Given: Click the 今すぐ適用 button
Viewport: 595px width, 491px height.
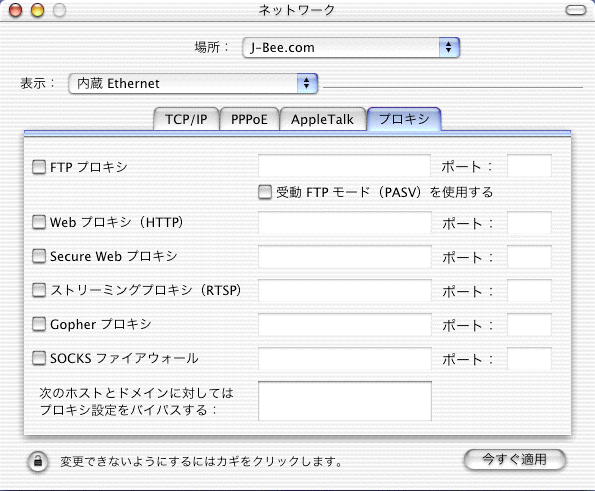Looking at the screenshot, I should point(515,460).
